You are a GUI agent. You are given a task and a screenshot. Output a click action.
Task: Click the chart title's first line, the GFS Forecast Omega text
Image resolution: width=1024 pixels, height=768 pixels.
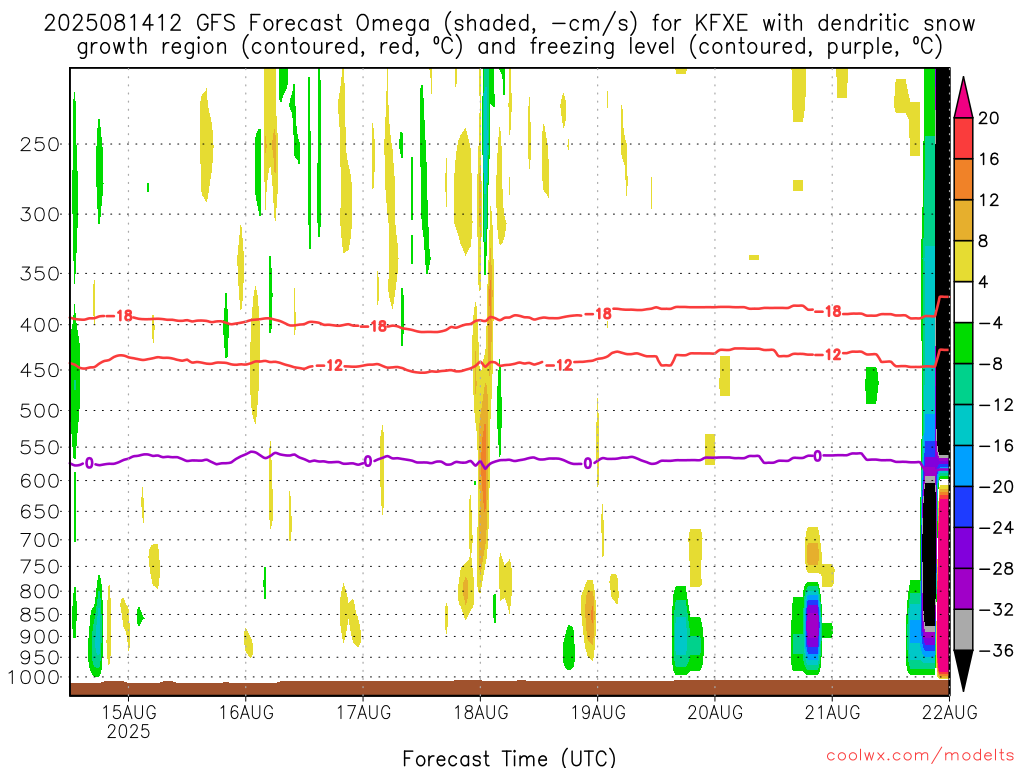(509, 24)
